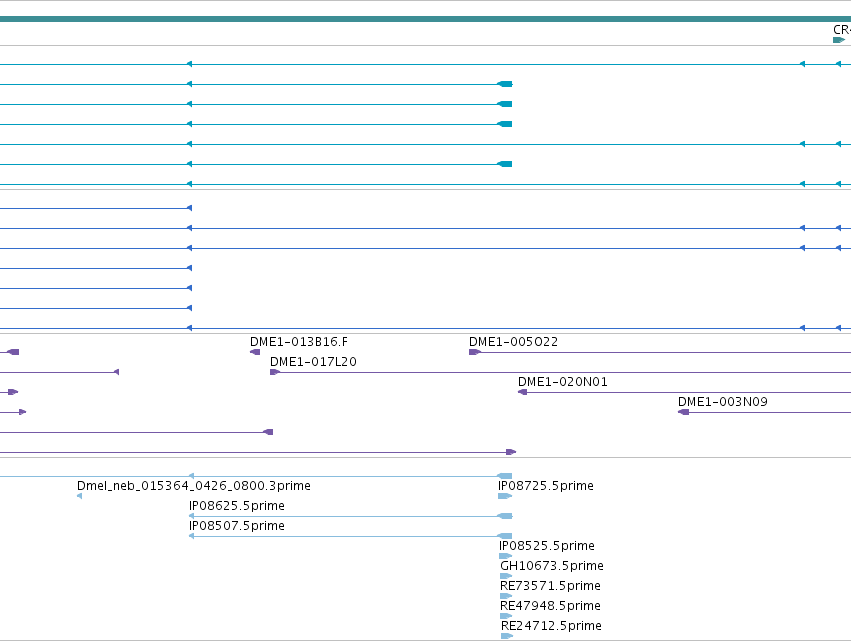Select the GH10673.5prime label
This screenshot has width=851, height=641.
552,566
